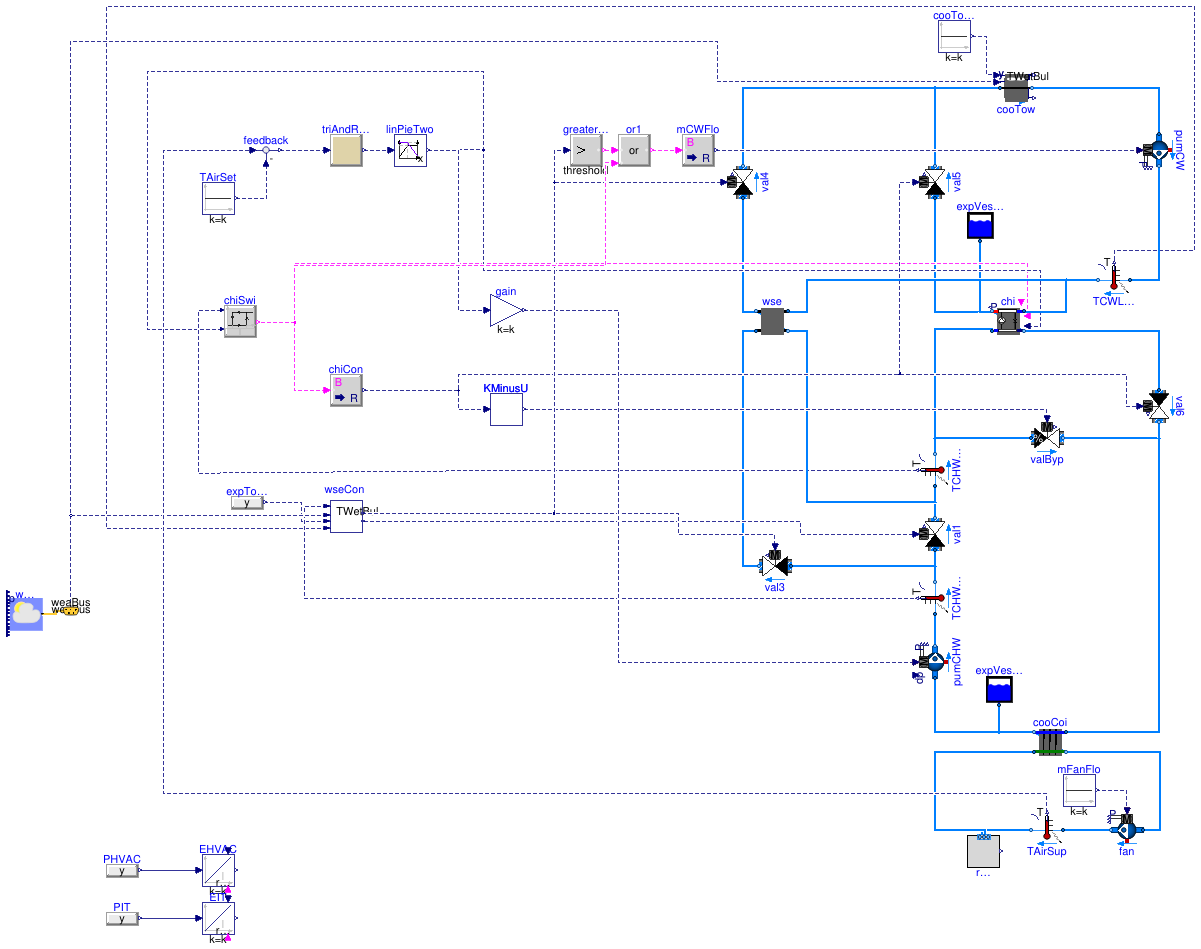Image resolution: width=1201 pixels, height=949 pixels.
Task: Select the cooTo… constant block at top
Action: (954, 37)
